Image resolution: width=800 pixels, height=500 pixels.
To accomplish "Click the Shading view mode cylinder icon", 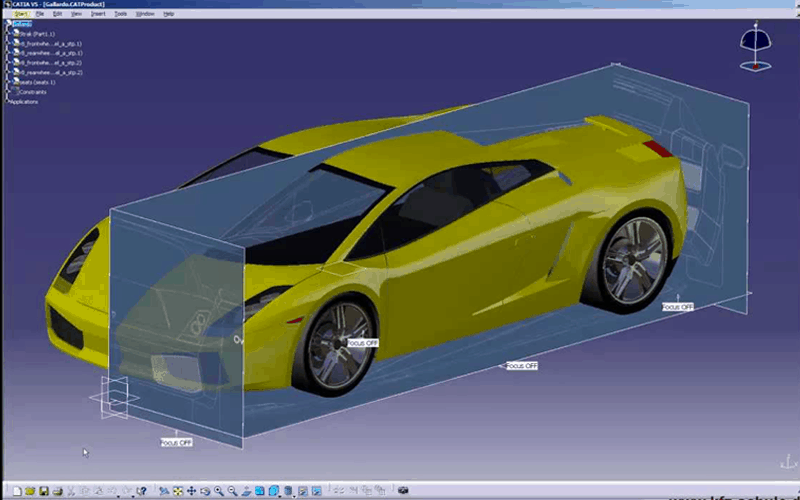I will click(x=288, y=491).
